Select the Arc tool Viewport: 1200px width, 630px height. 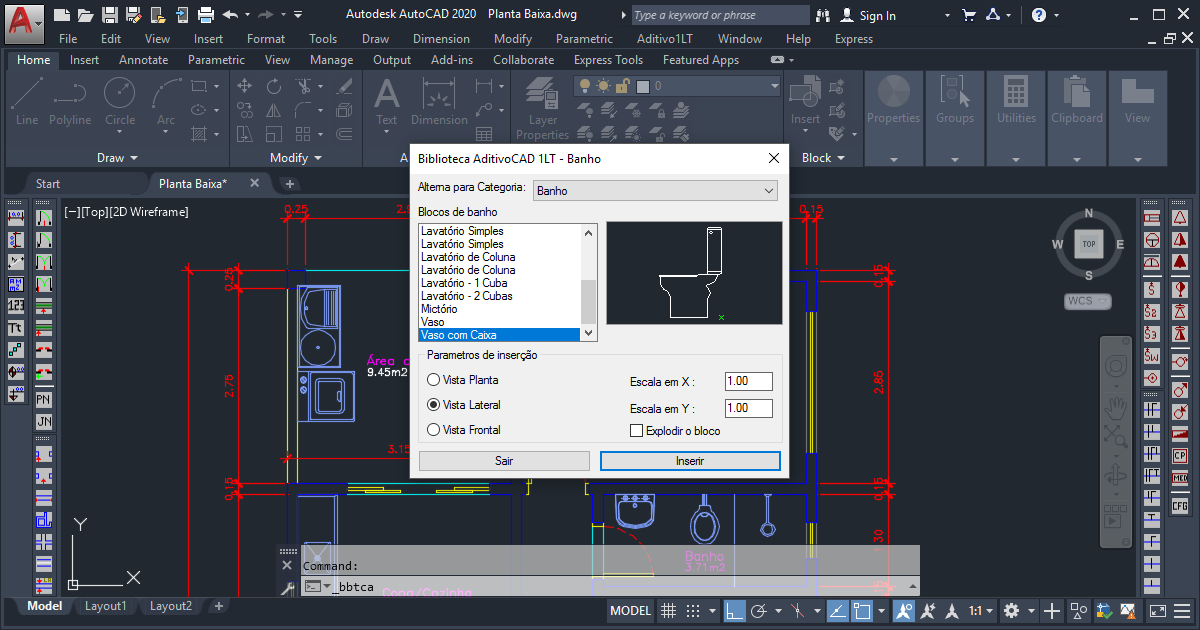pos(166,102)
